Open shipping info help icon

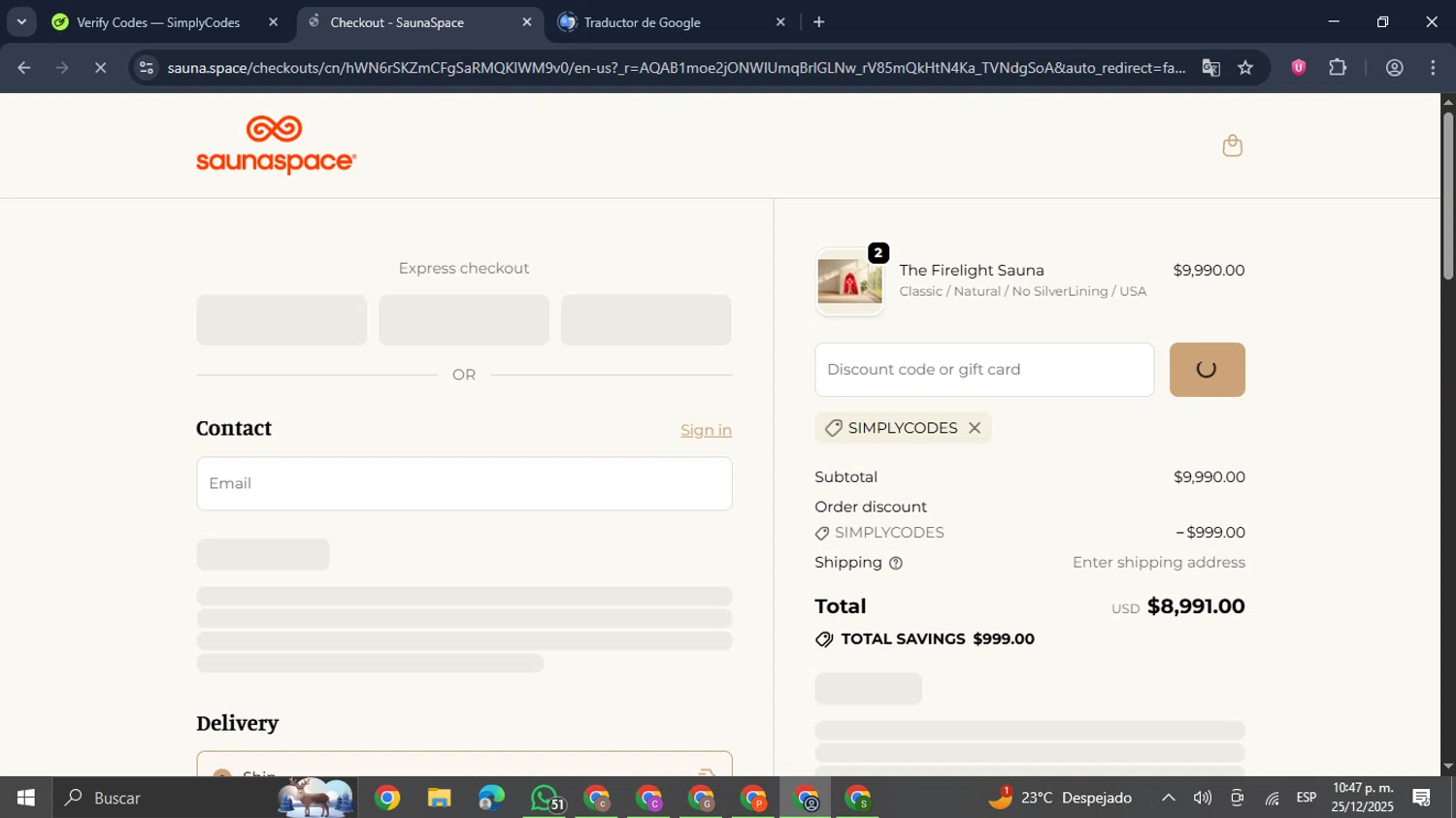tap(896, 563)
